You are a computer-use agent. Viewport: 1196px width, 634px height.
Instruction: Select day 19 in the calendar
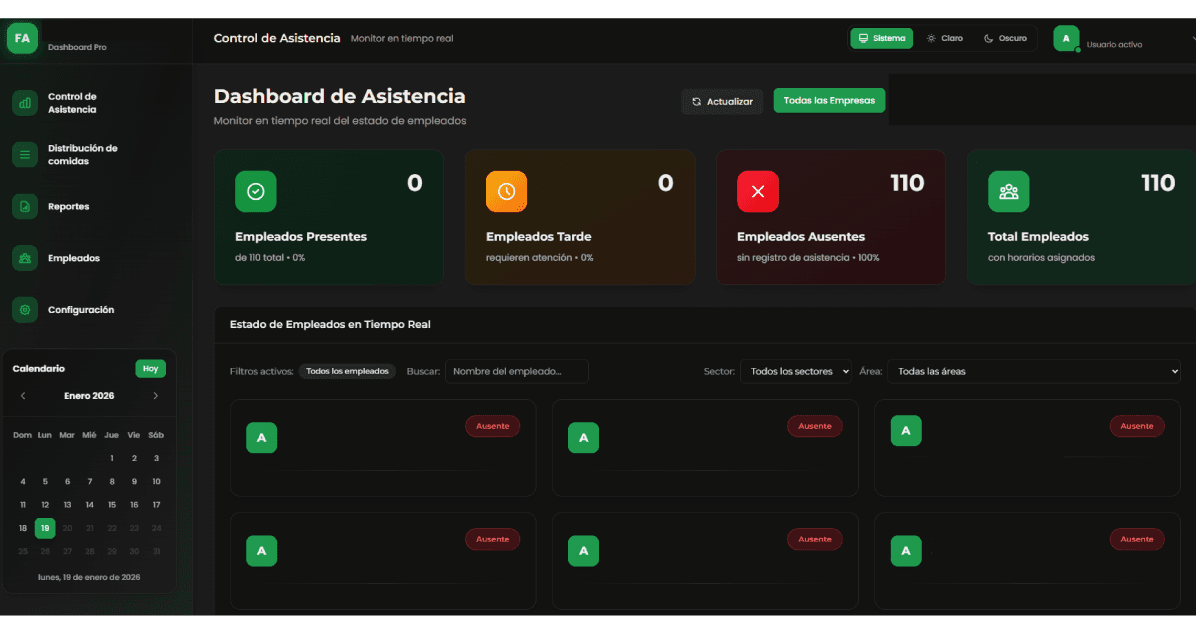pos(44,527)
